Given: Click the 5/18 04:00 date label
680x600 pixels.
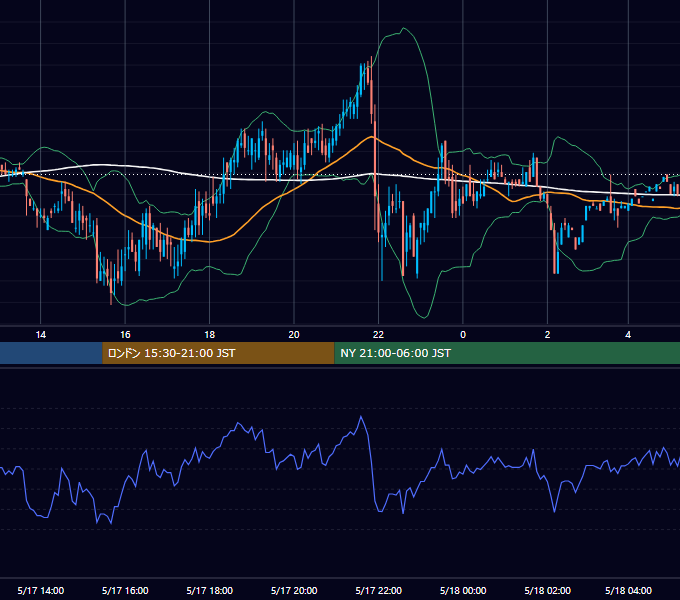Looking at the screenshot, I should tap(628, 590).
